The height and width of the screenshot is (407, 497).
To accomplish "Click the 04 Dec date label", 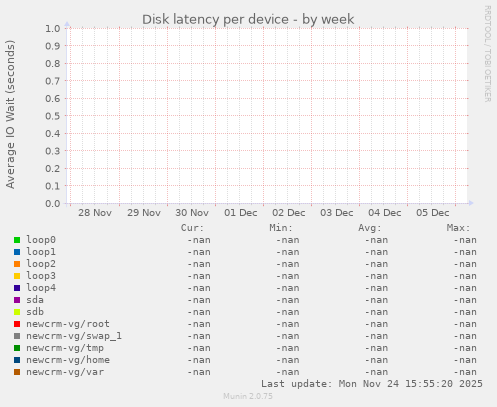I will (385, 213).
